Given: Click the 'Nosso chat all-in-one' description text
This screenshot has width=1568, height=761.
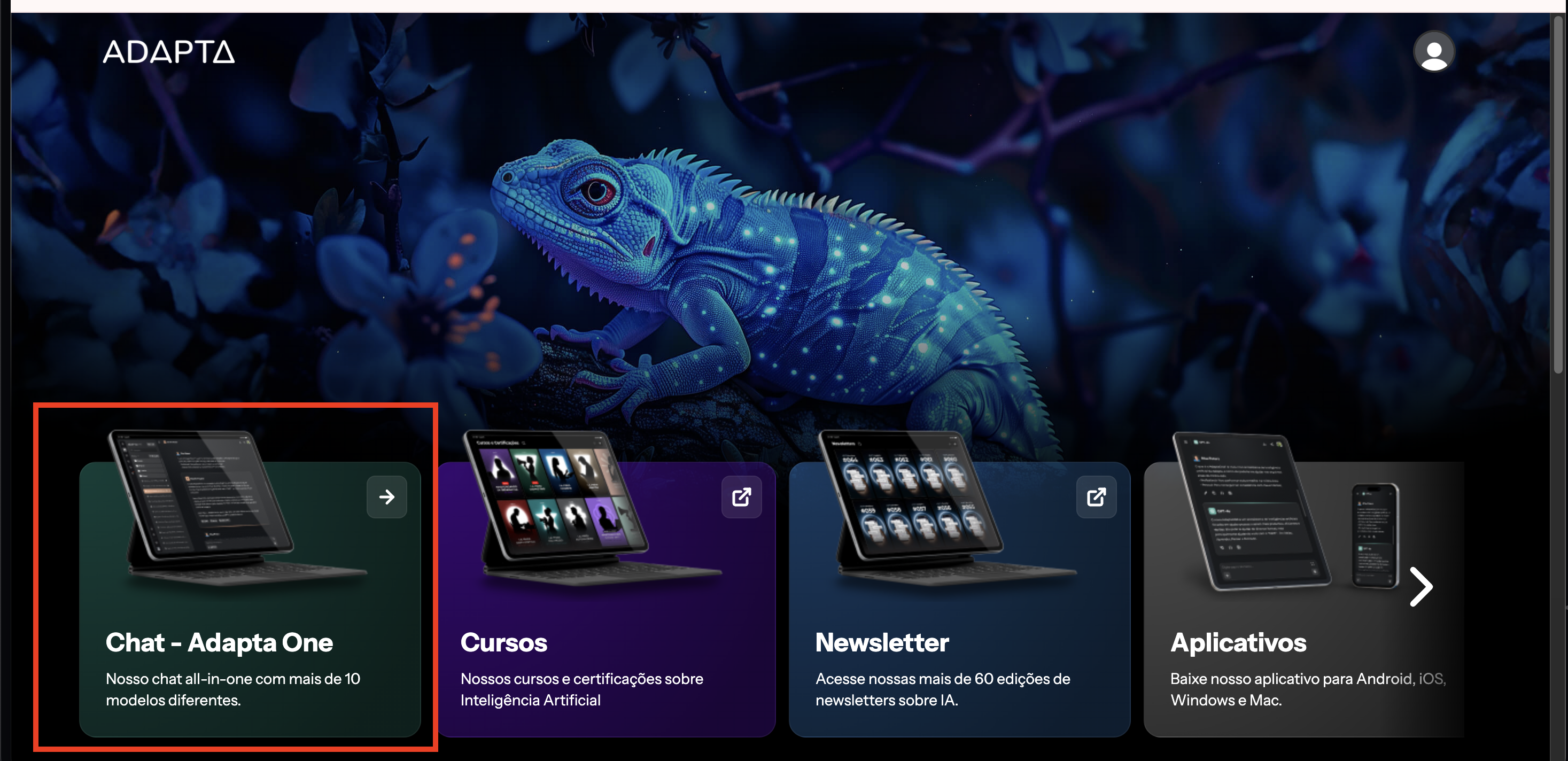Looking at the screenshot, I should tap(233, 689).
